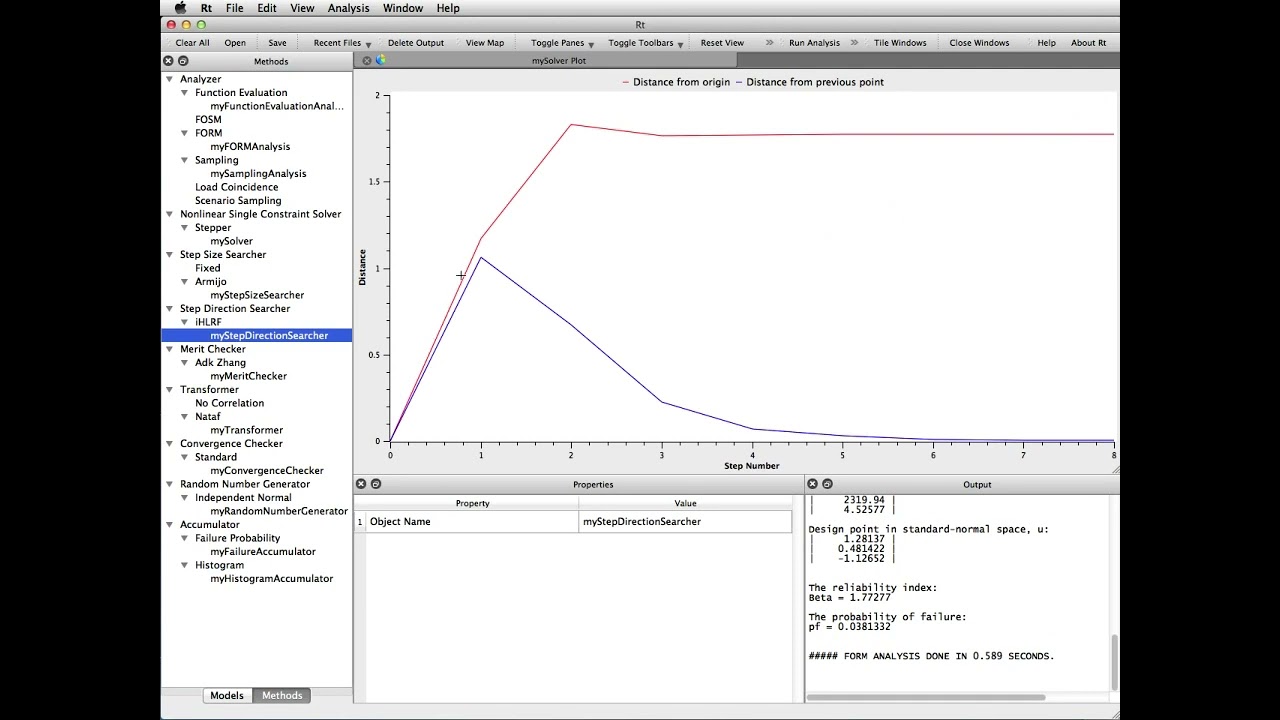Open the Help menu in menu bar
Image resolution: width=1280 pixels, height=720 pixels.
point(448,8)
